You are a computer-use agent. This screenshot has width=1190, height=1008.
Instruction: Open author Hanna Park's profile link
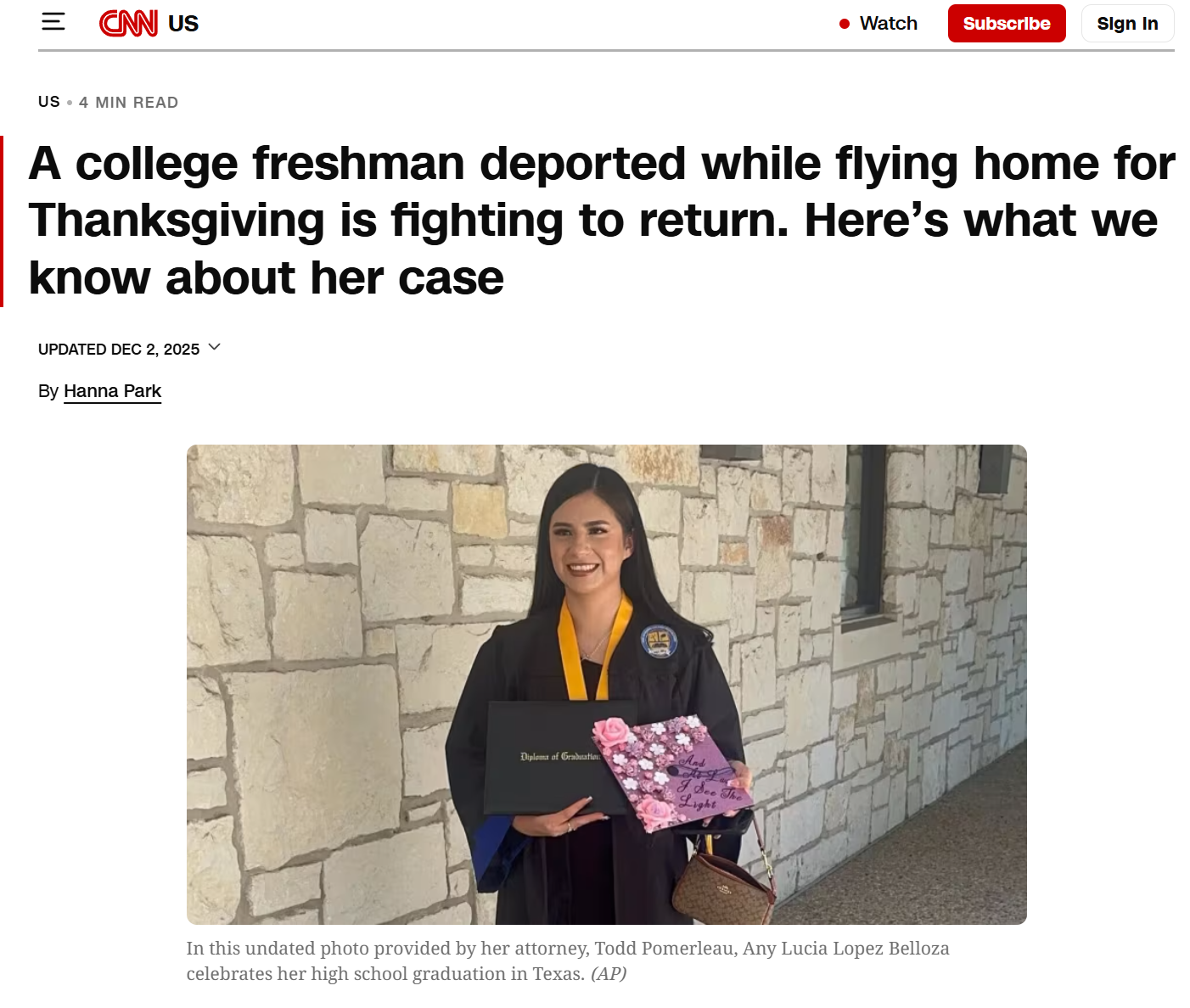[x=112, y=391]
